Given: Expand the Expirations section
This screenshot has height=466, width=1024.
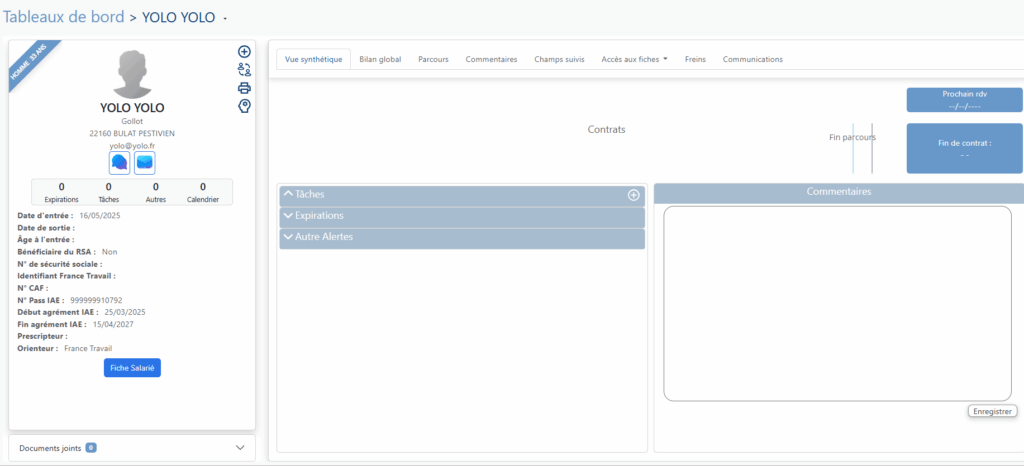Looking at the screenshot, I should [289, 216].
